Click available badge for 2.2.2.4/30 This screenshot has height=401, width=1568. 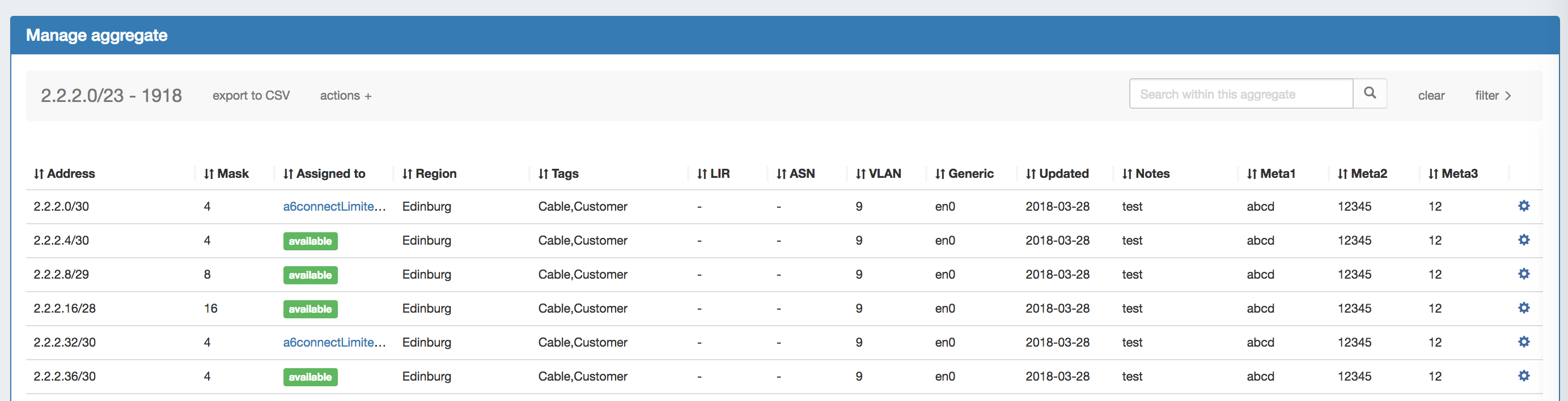310,241
